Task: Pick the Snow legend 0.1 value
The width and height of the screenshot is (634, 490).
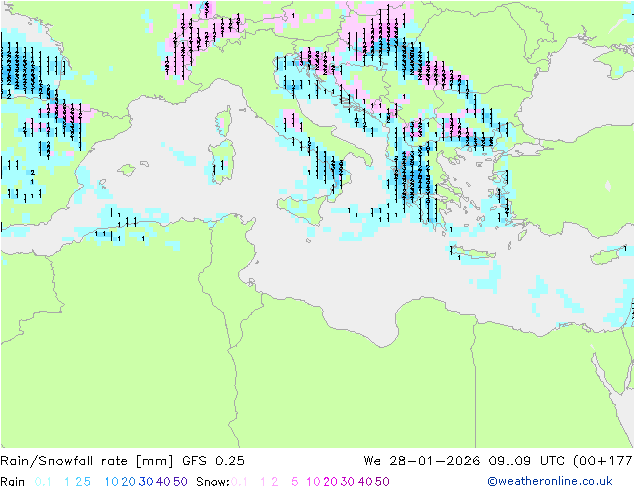Action: coord(239,482)
